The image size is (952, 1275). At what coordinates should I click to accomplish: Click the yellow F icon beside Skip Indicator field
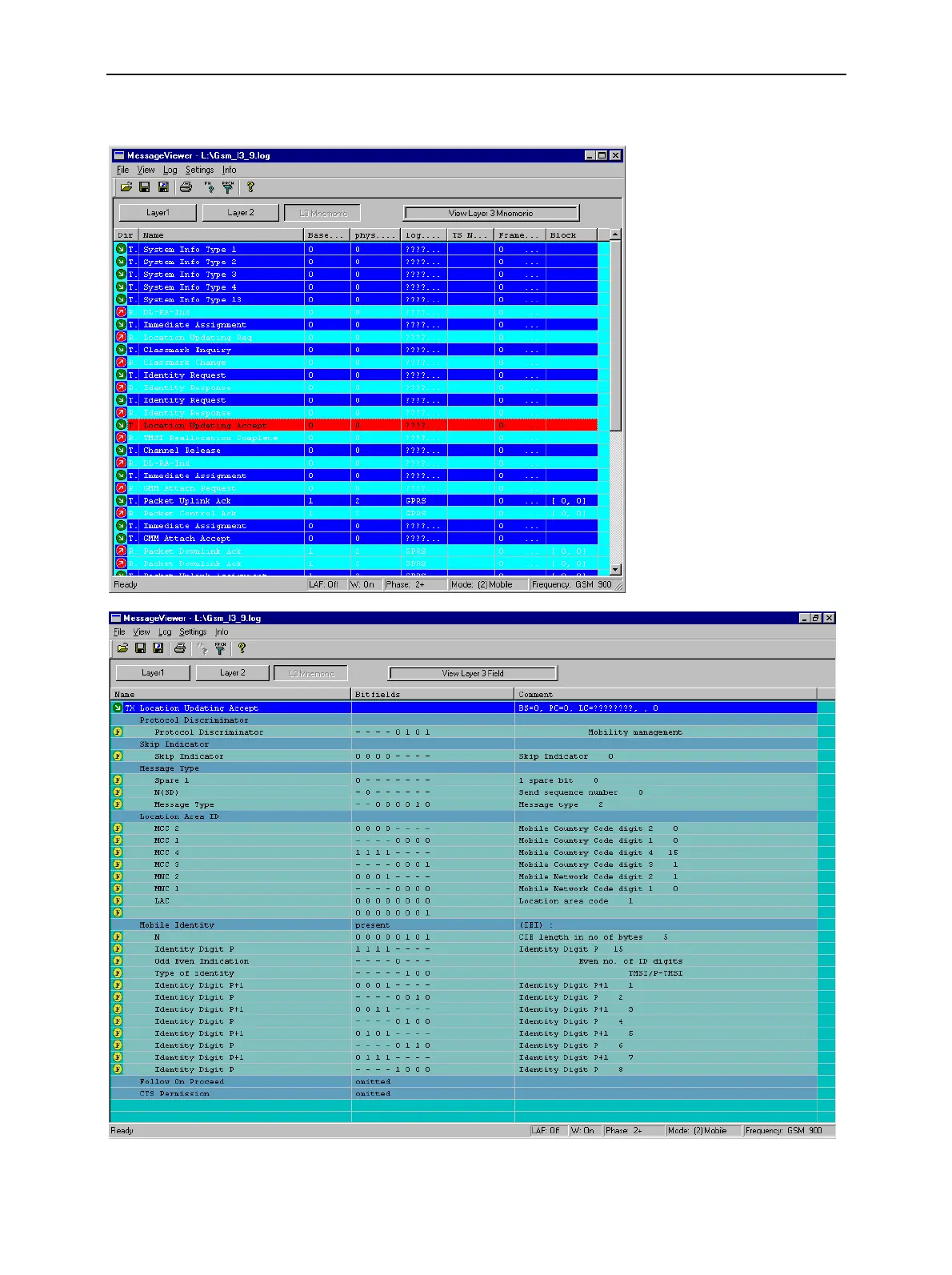pyautogui.click(x=118, y=756)
